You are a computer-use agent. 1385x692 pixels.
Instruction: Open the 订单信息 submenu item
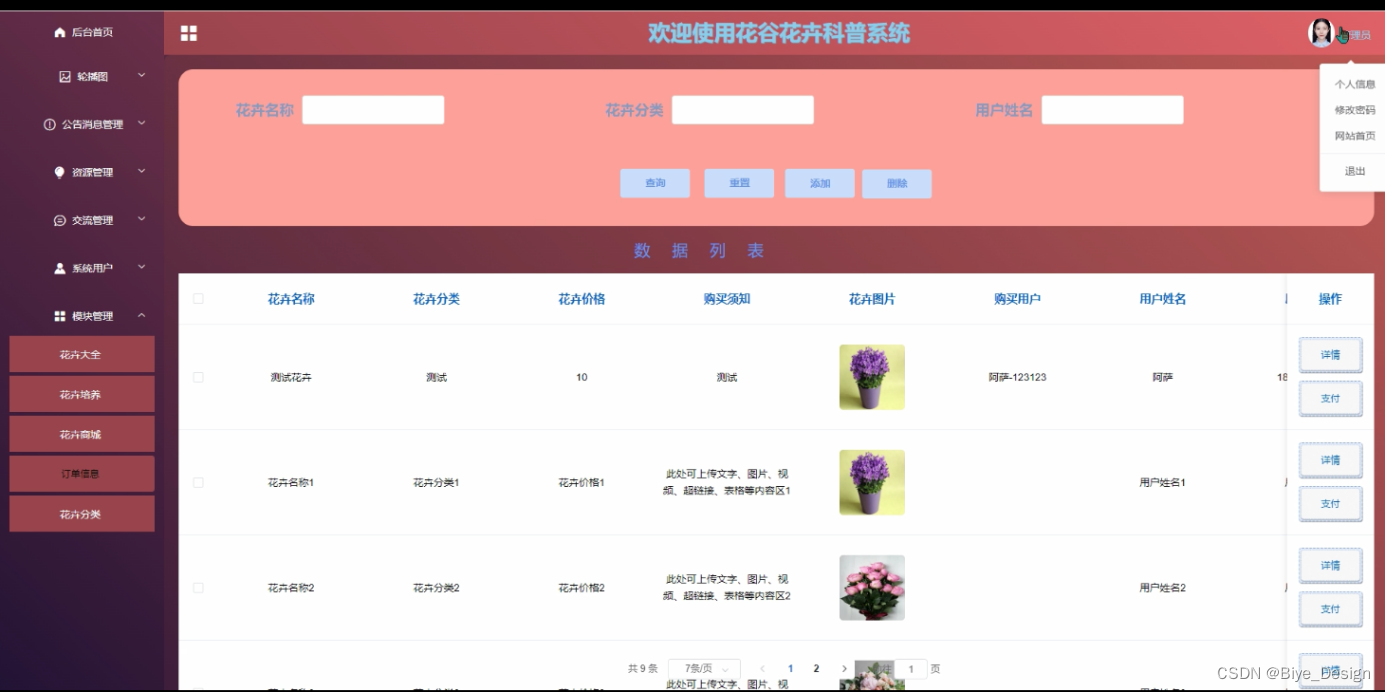coord(81,474)
